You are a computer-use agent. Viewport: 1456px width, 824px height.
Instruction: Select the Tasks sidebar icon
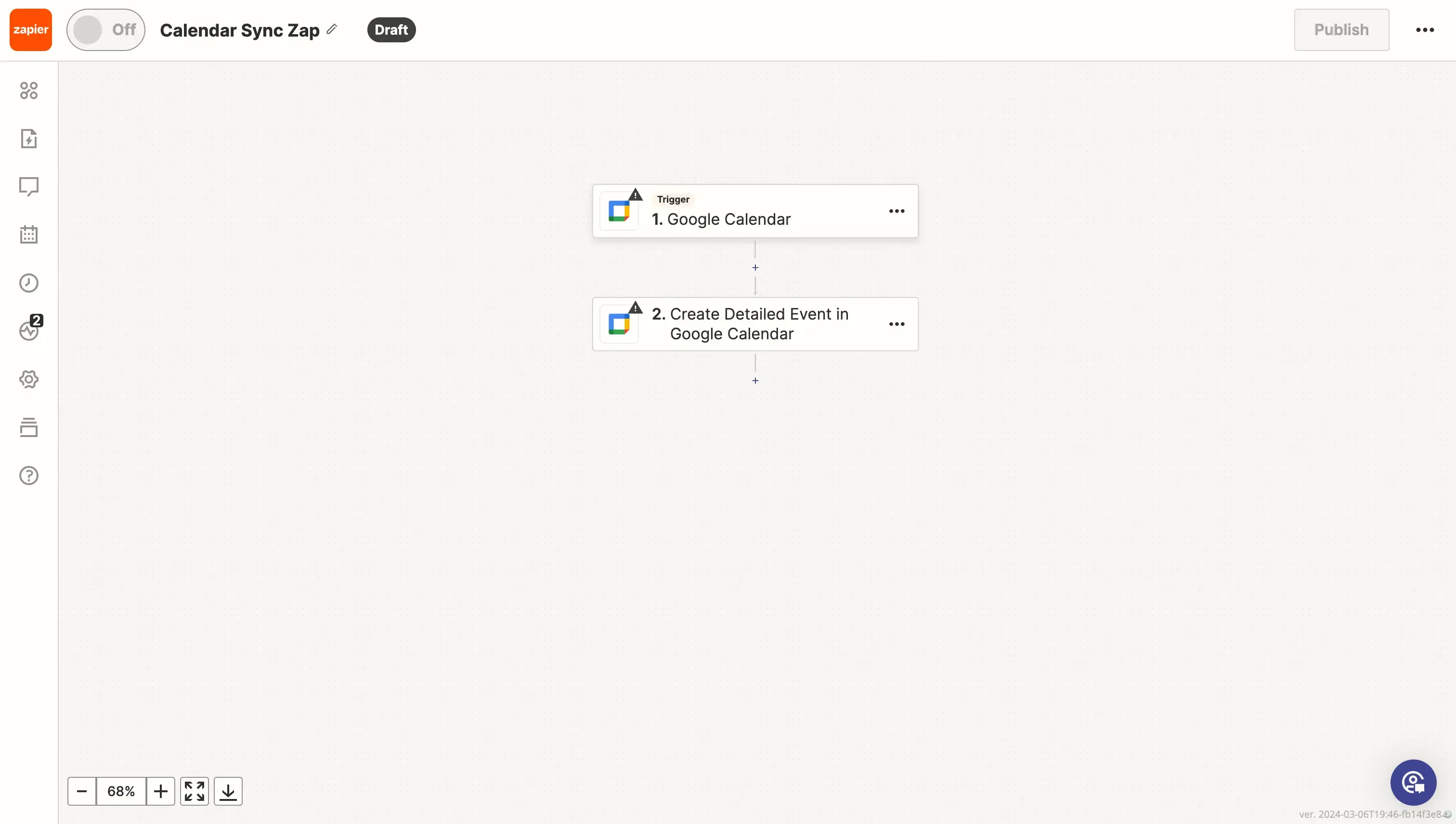pyautogui.click(x=28, y=427)
